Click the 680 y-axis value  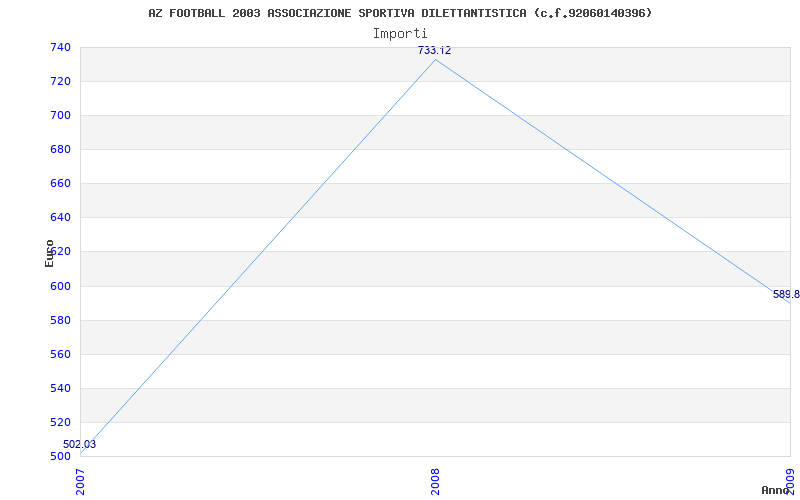coord(60,149)
